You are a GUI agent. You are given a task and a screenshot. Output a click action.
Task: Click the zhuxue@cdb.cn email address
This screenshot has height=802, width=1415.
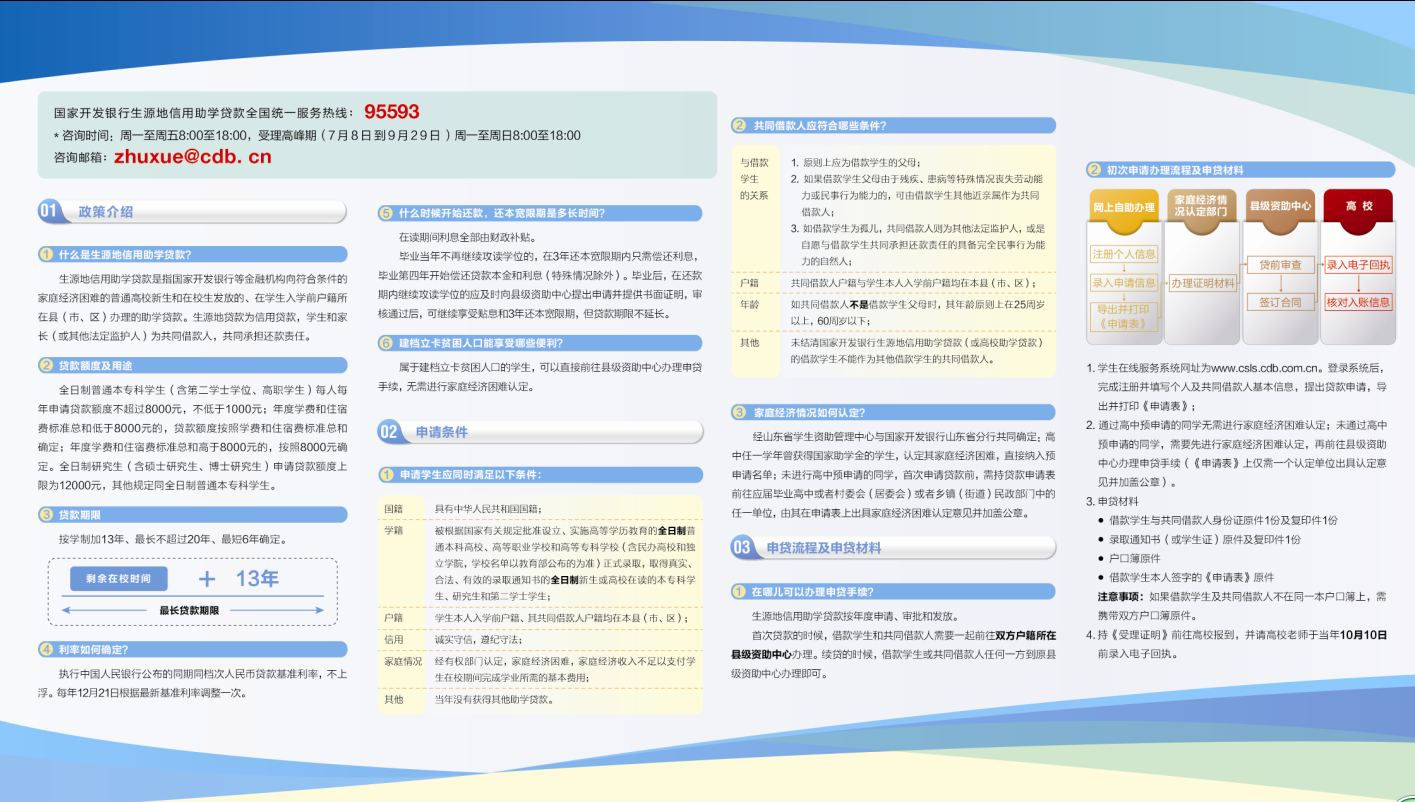[193, 157]
